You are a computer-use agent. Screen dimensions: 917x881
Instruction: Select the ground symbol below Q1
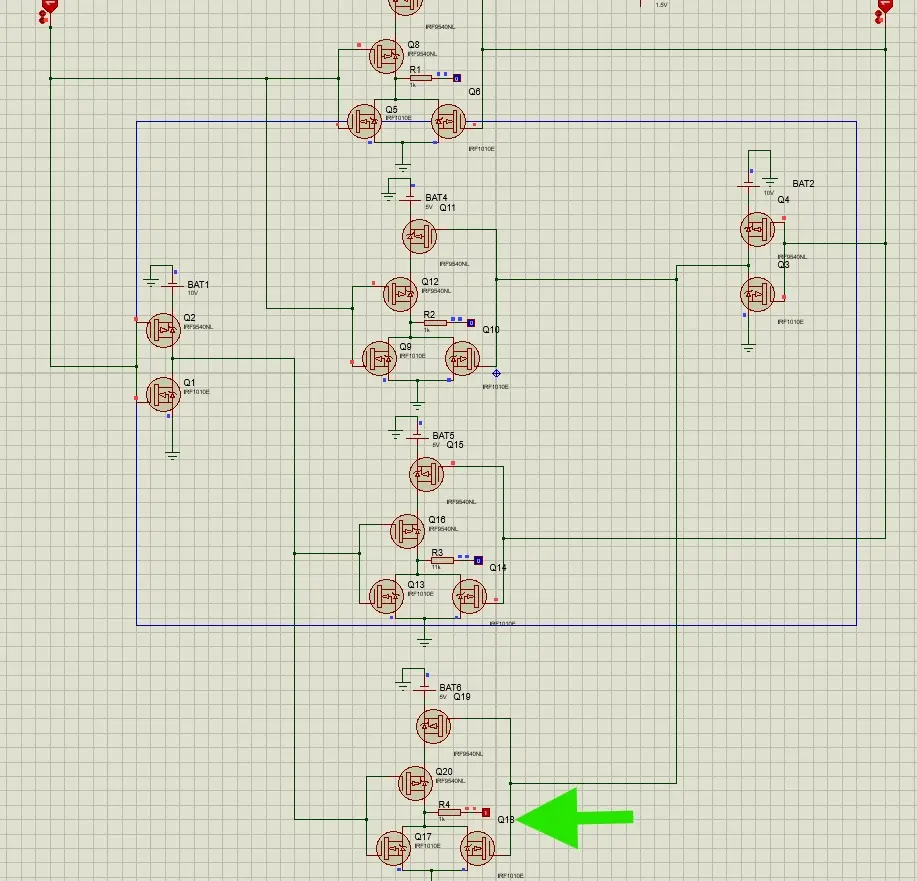coord(173,456)
